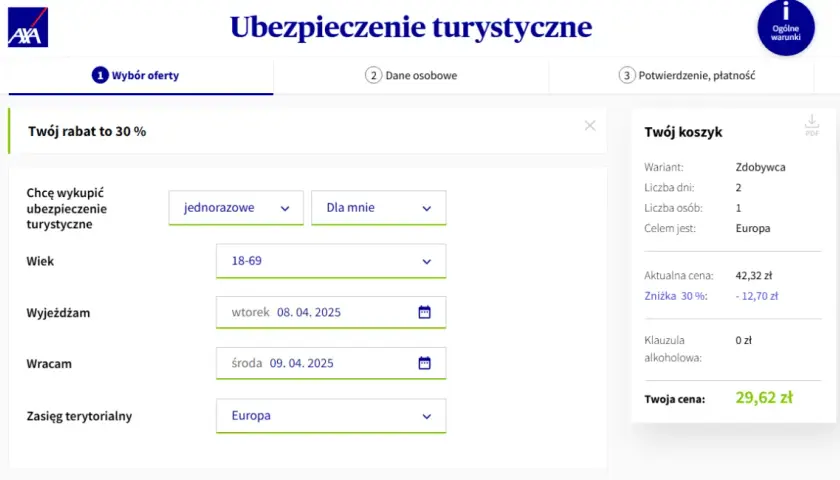Close the 30% discount banner
This screenshot has height=480, width=840.
coord(590,125)
